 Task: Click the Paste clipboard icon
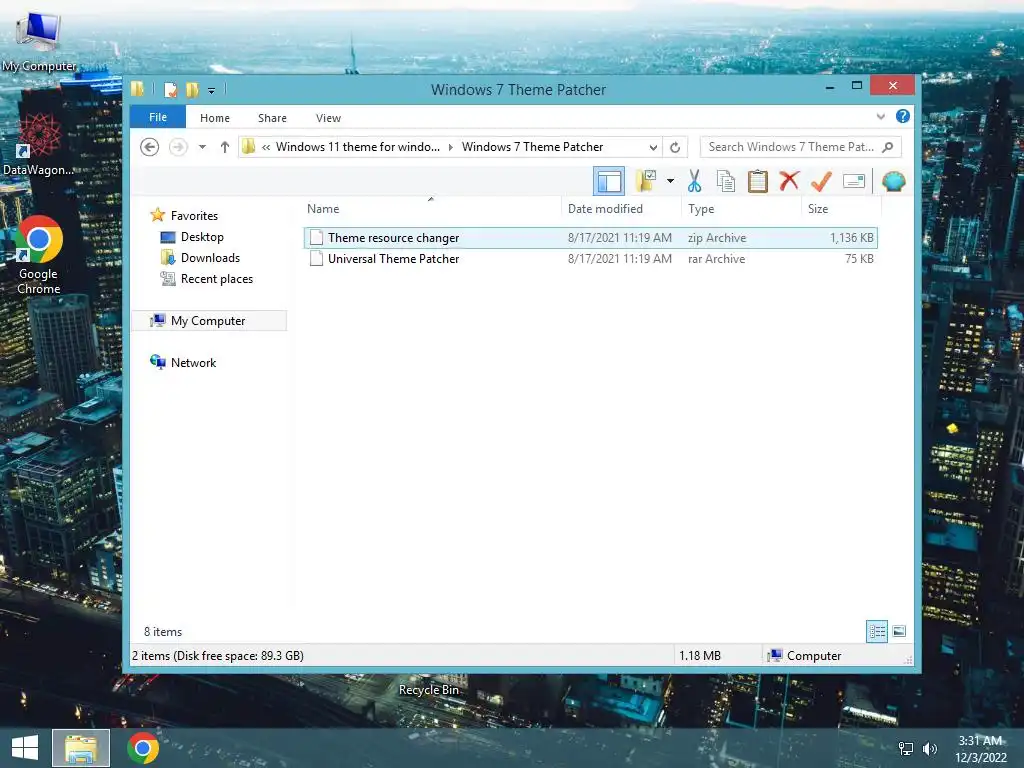coord(758,181)
